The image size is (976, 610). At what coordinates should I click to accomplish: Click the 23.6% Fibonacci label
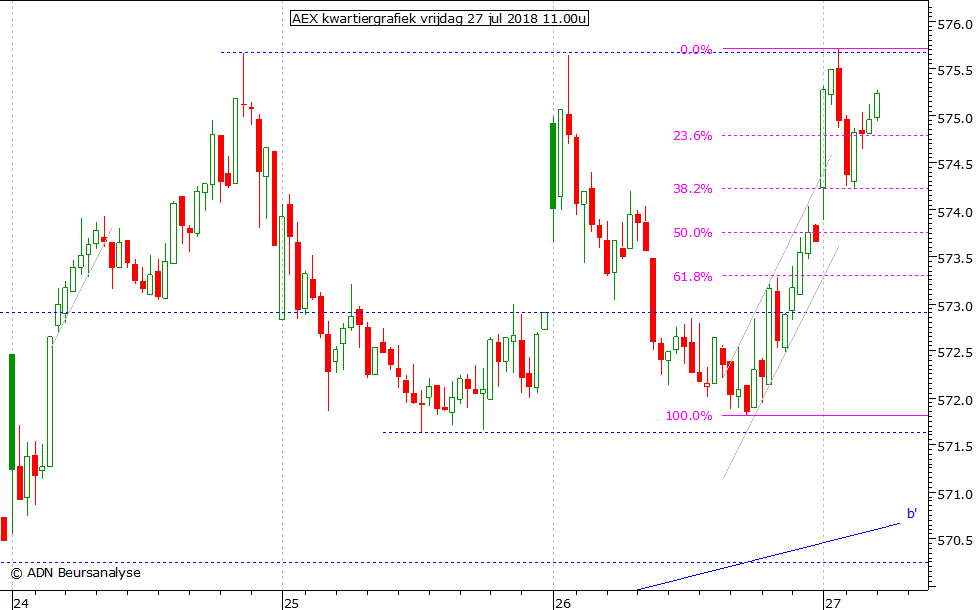(x=692, y=136)
